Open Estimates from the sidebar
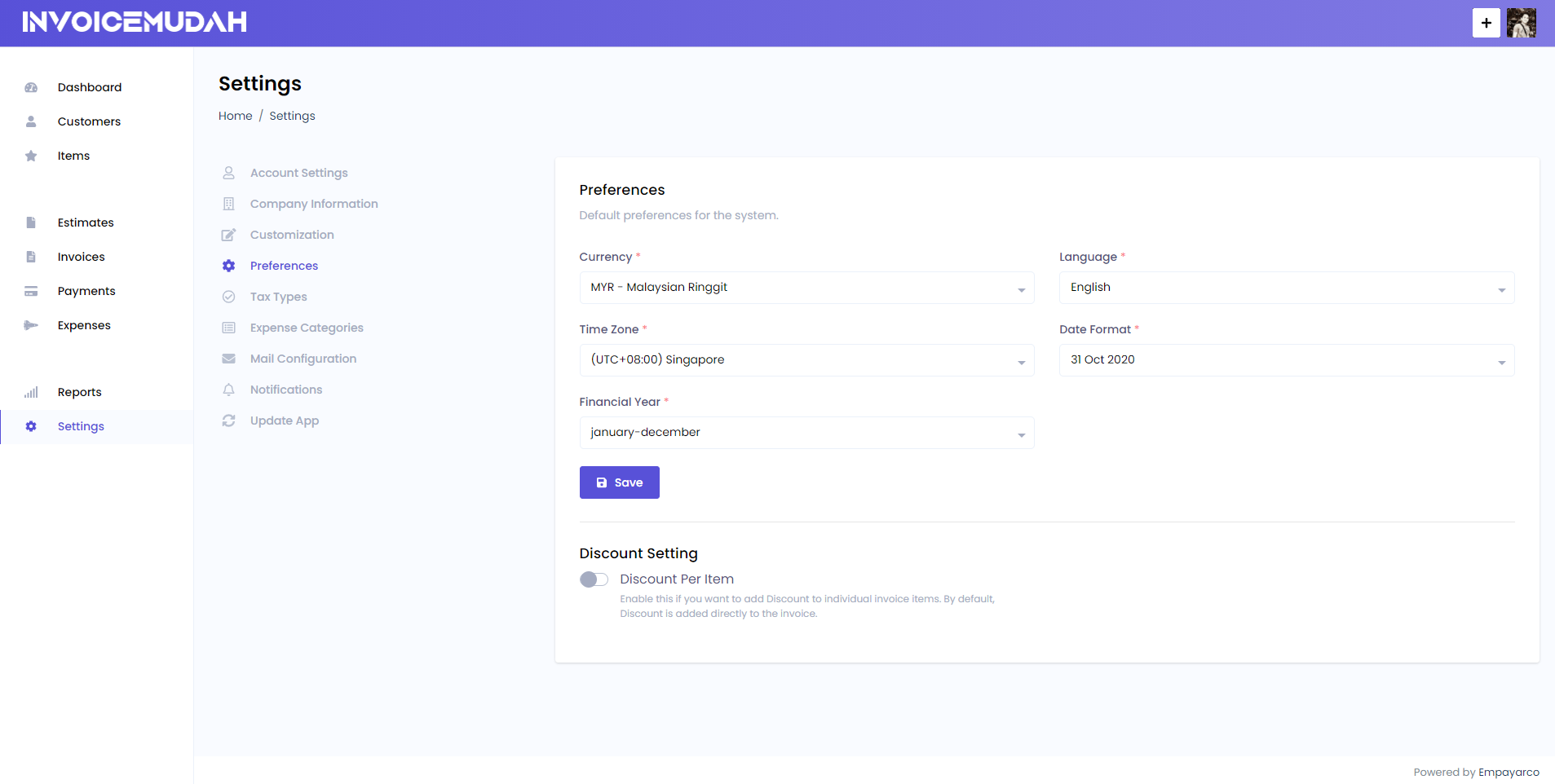The height and width of the screenshot is (784, 1555). click(85, 222)
